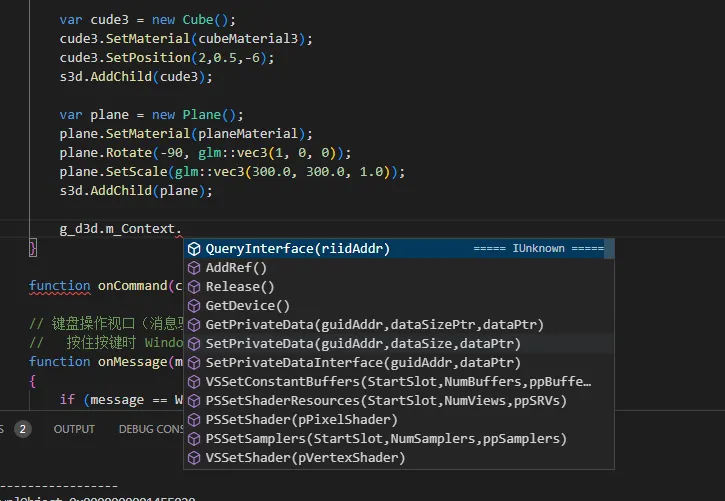Click cude3.SetMaterial(cubeMaterial3) code line
725x501 pixels.
click(186, 38)
